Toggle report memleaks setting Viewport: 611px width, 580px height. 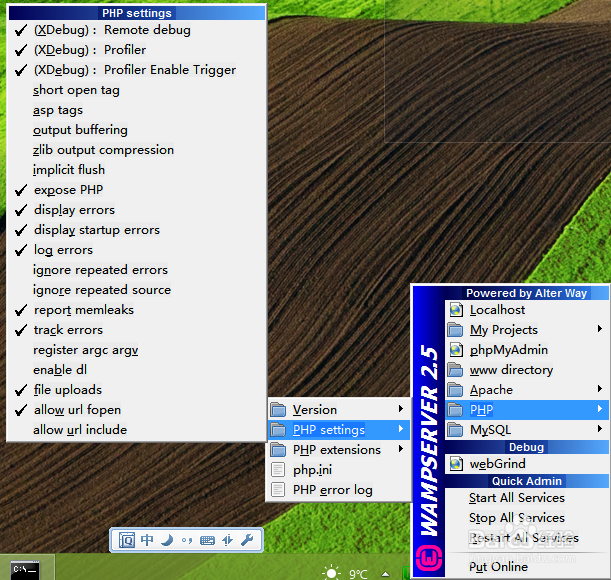pos(136,310)
